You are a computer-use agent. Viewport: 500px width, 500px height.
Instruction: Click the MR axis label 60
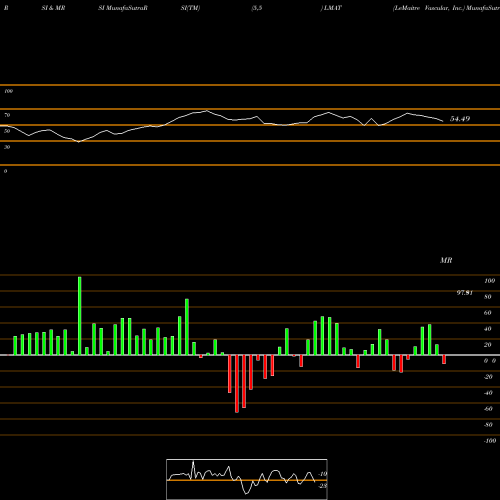[487, 313]
